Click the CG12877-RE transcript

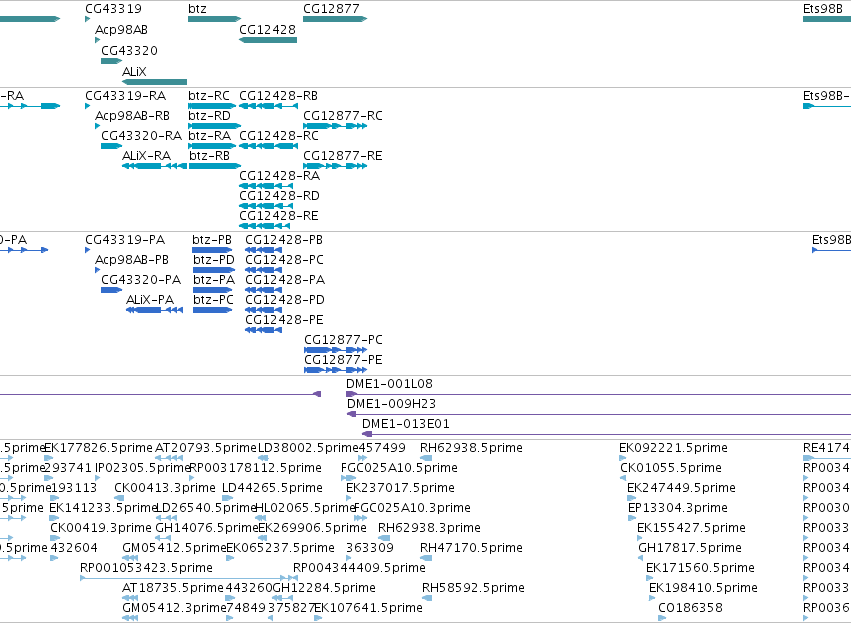click(x=335, y=166)
